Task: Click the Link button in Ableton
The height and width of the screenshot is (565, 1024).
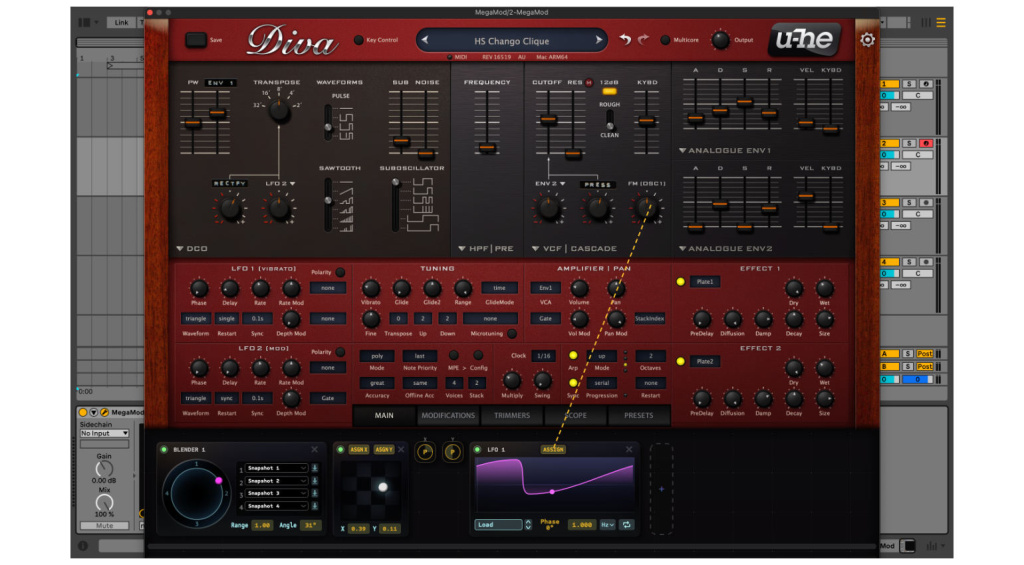Action: (x=121, y=22)
